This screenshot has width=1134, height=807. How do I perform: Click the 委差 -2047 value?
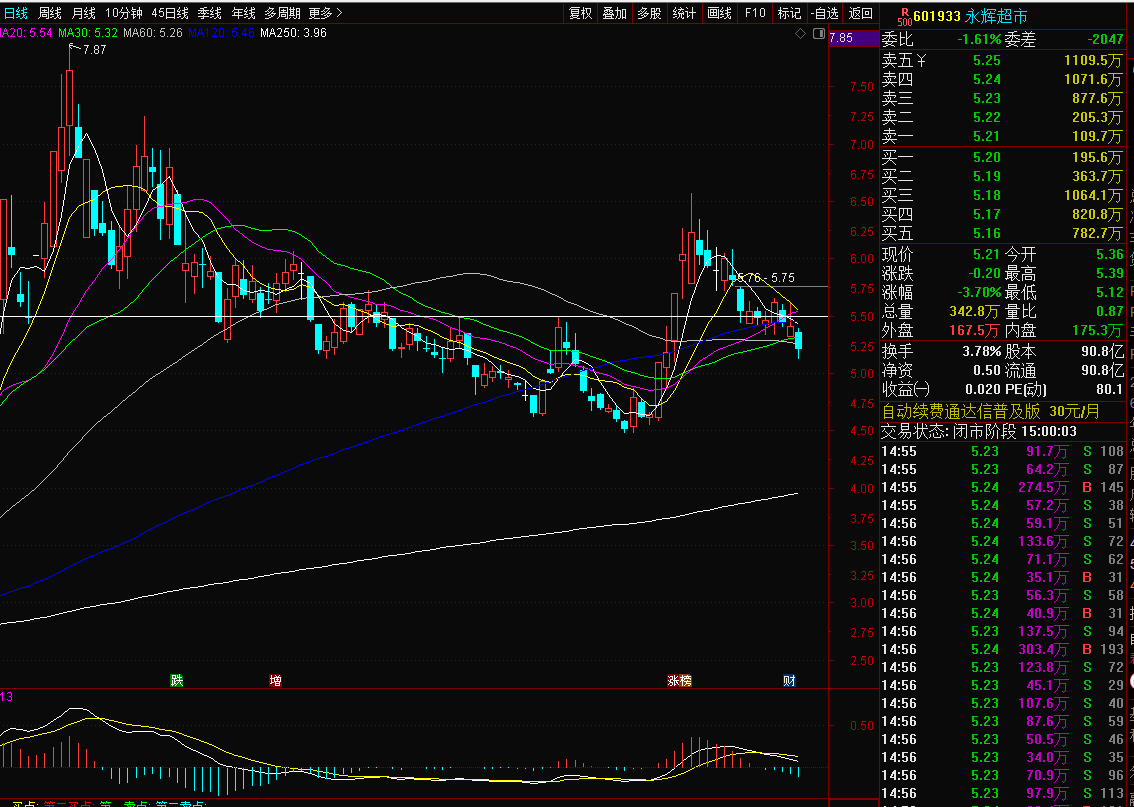(1104, 40)
